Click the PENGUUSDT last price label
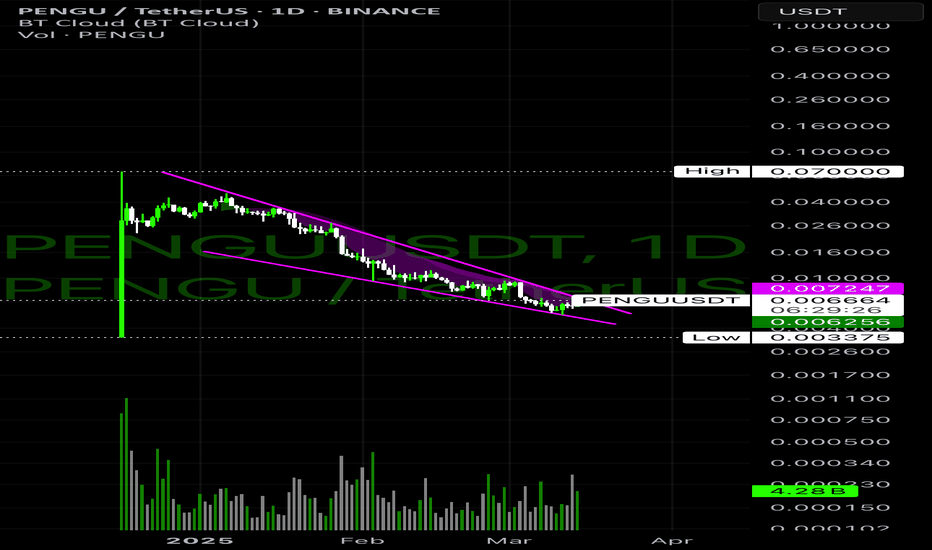932x550 pixels. (x=660, y=300)
